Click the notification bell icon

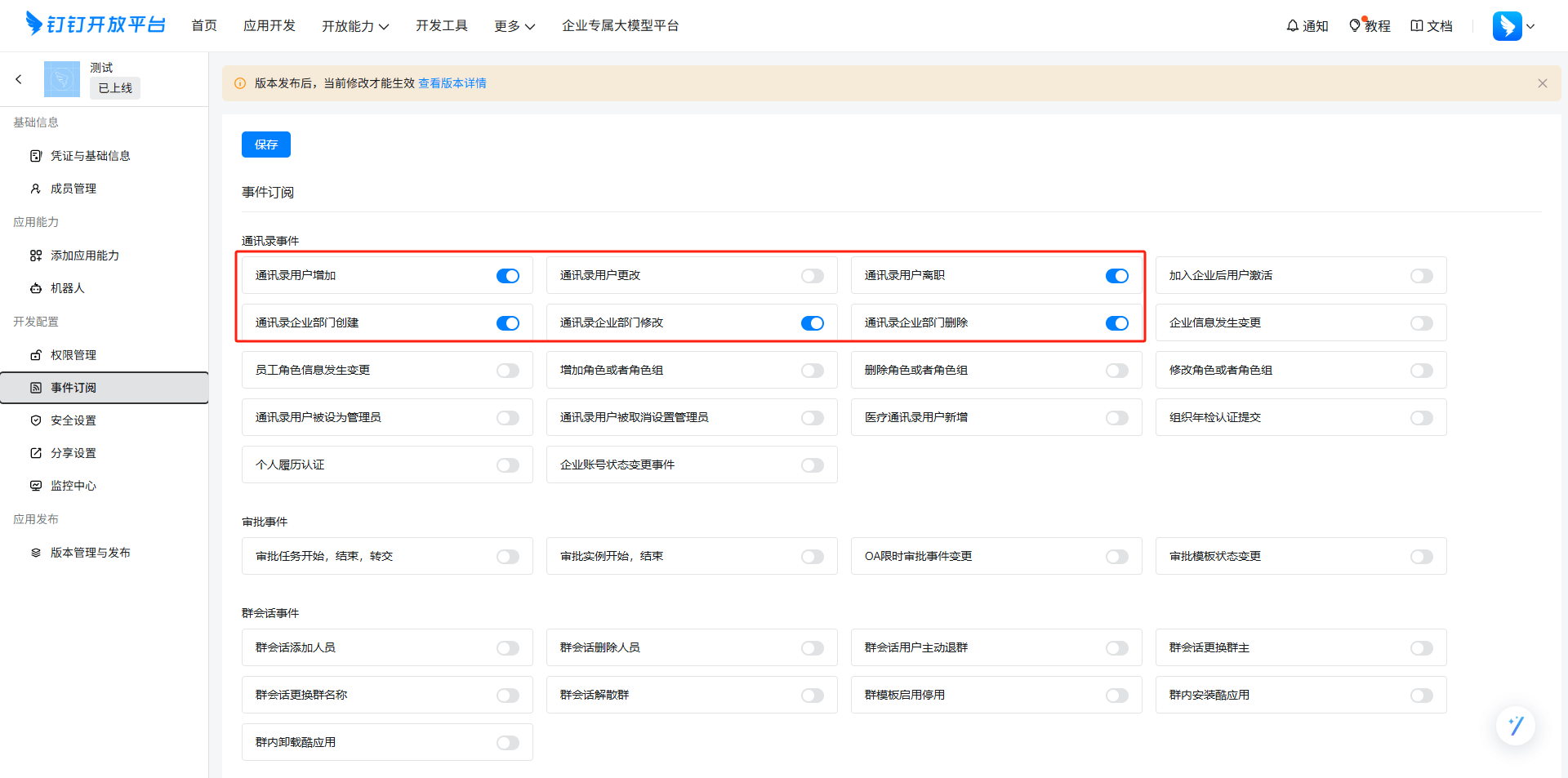(x=1293, y=26)
